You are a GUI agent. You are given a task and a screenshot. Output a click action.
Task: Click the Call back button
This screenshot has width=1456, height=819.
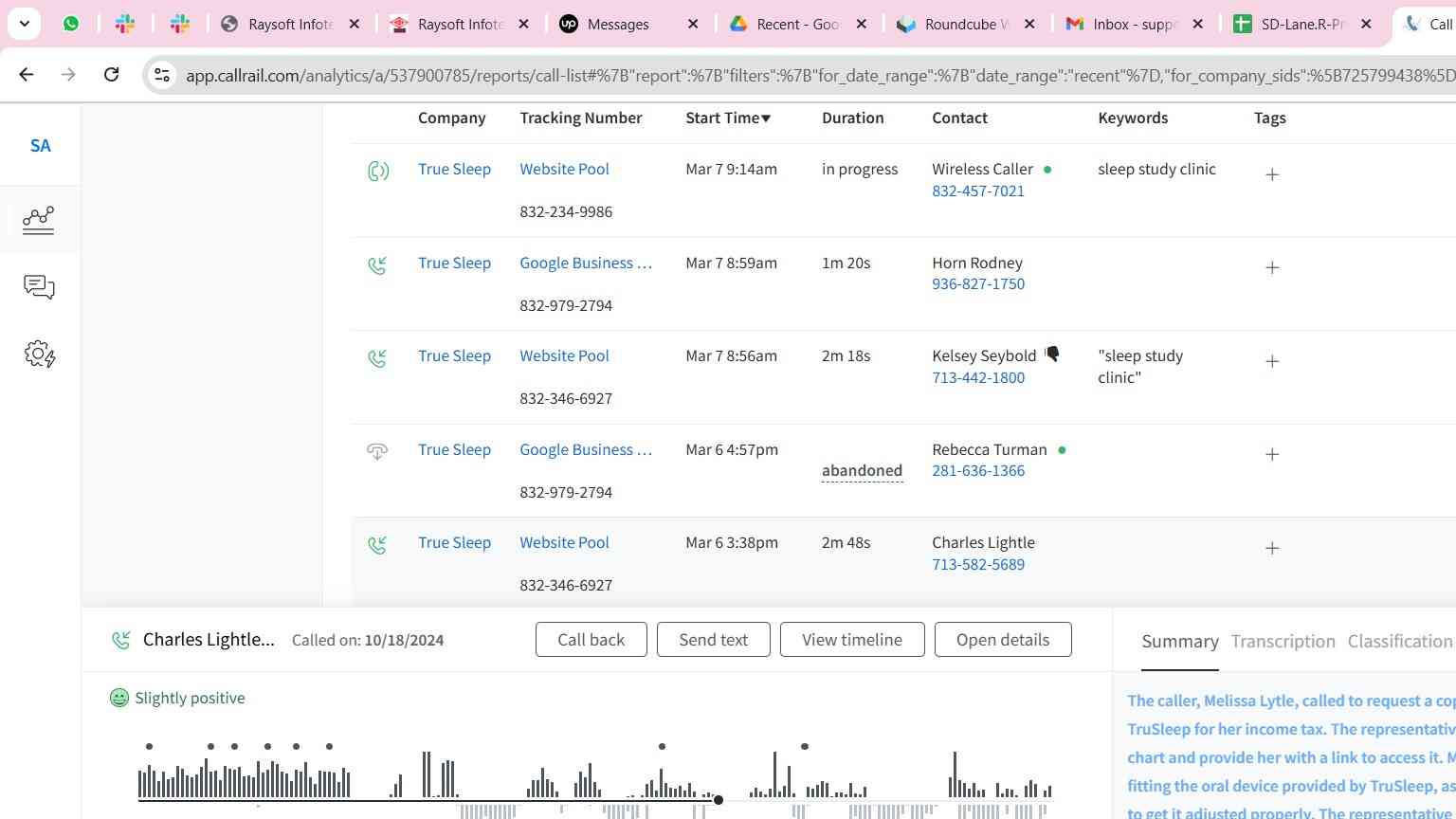[x=591, y=640]
